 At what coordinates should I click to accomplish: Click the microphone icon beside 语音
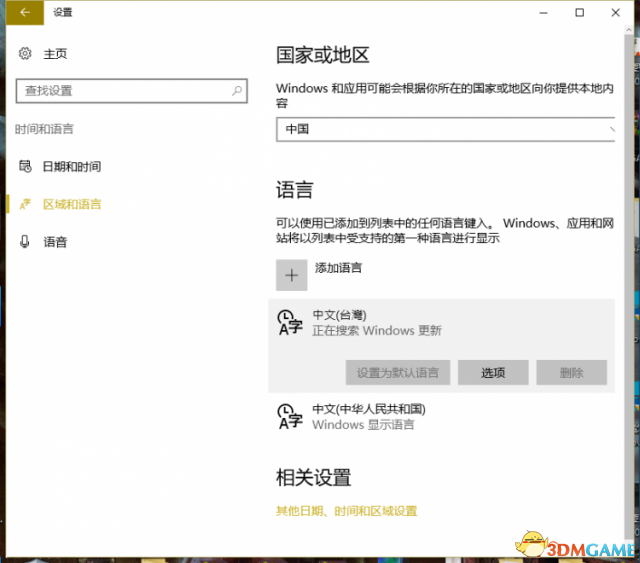(25, 242)
